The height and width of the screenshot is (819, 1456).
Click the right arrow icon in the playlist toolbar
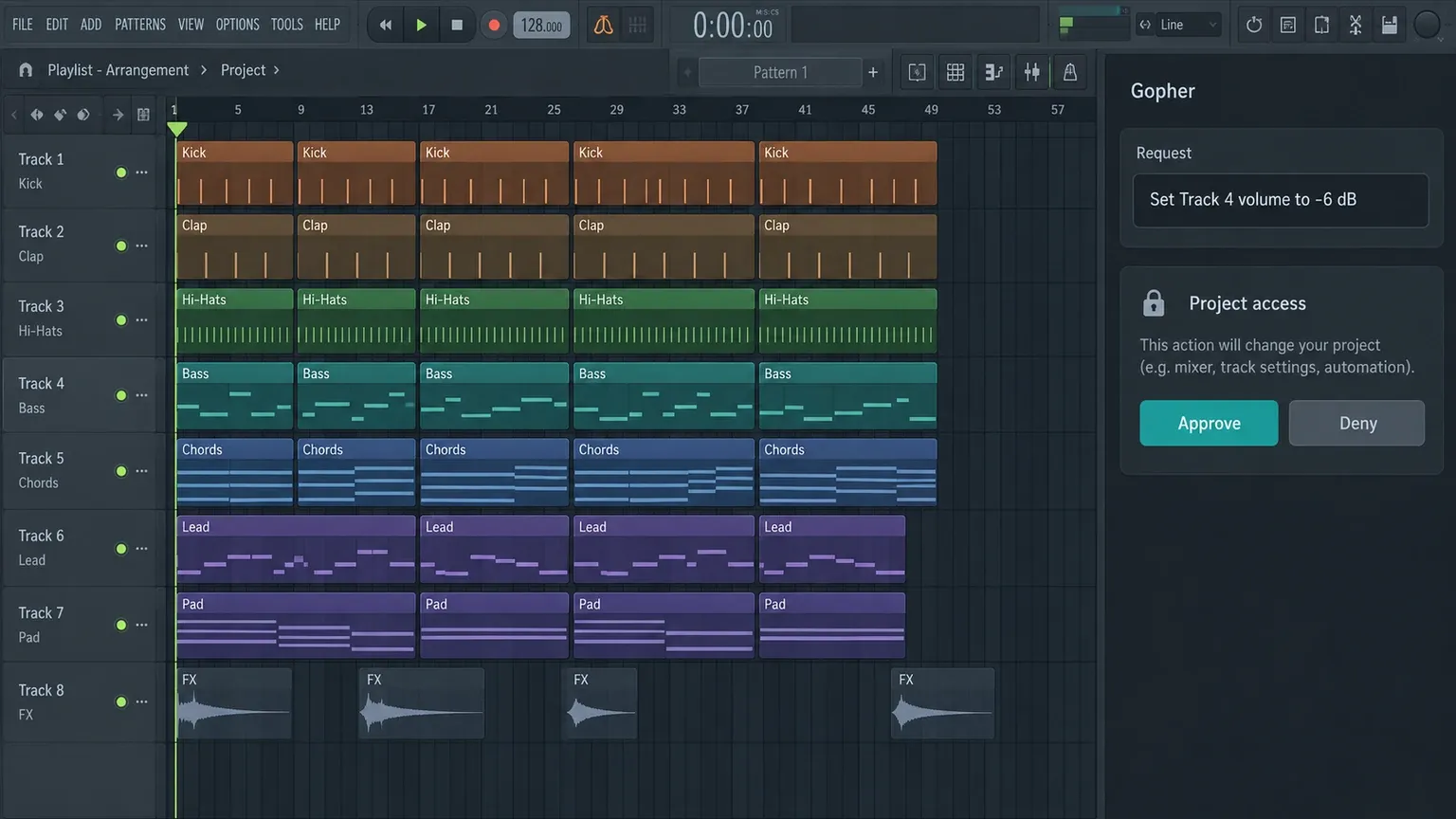click(118, 115)
